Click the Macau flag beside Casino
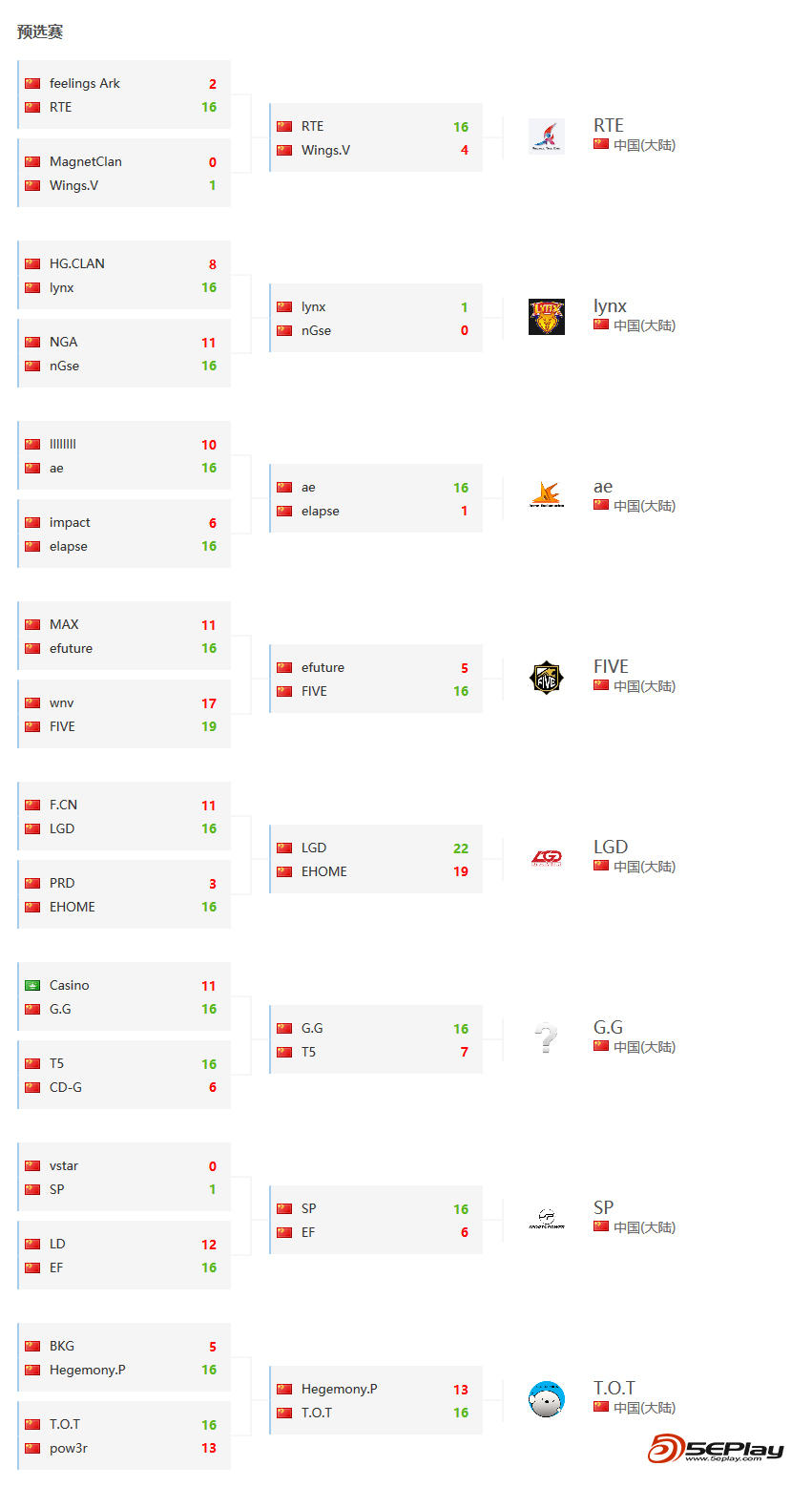Screen dimensions: 812x1487 [32, 986]
